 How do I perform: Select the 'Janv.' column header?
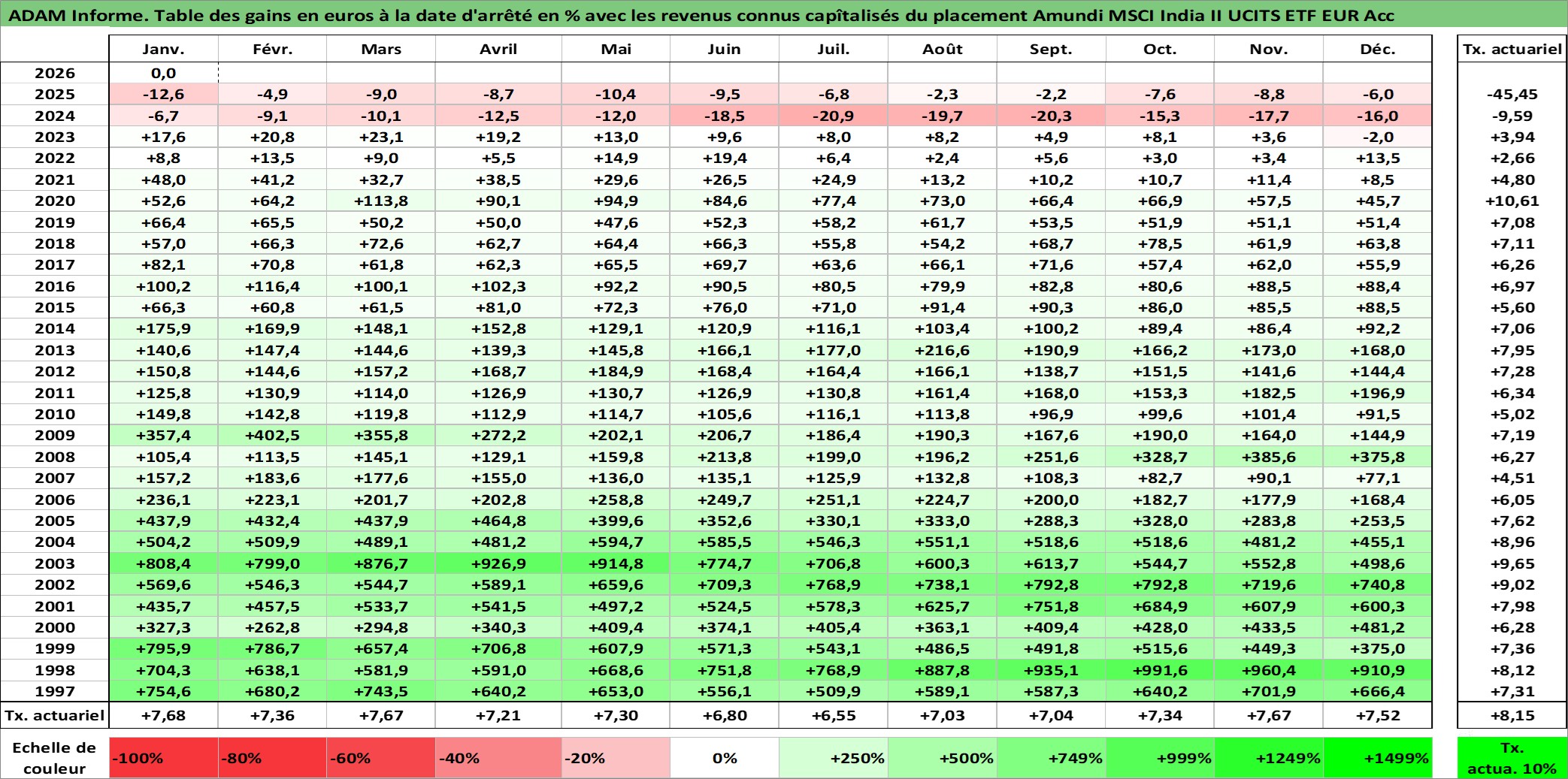click(164, 49)
